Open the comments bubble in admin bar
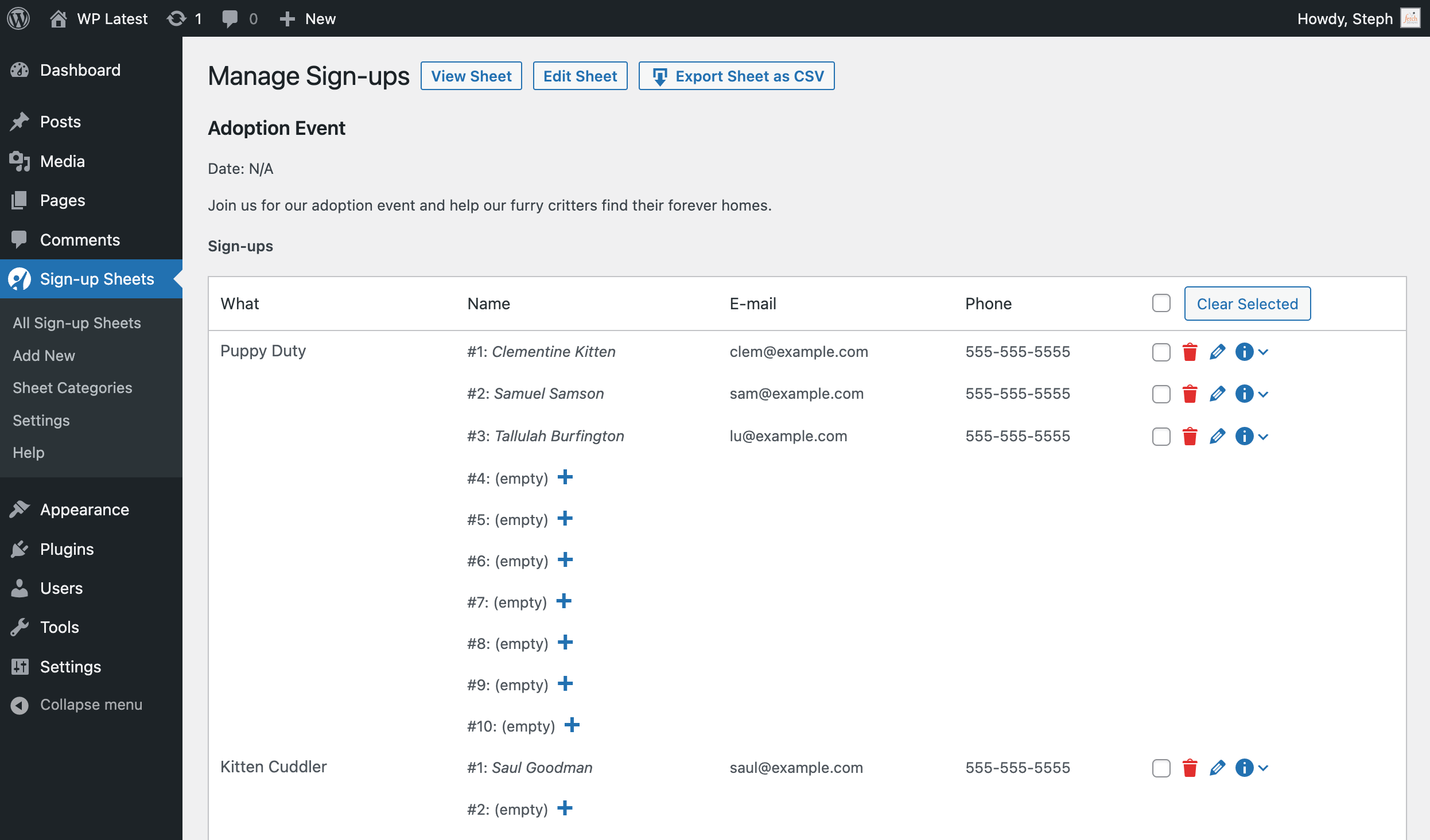The width and height of the screenshot is (1430, 840). [239, 18]
